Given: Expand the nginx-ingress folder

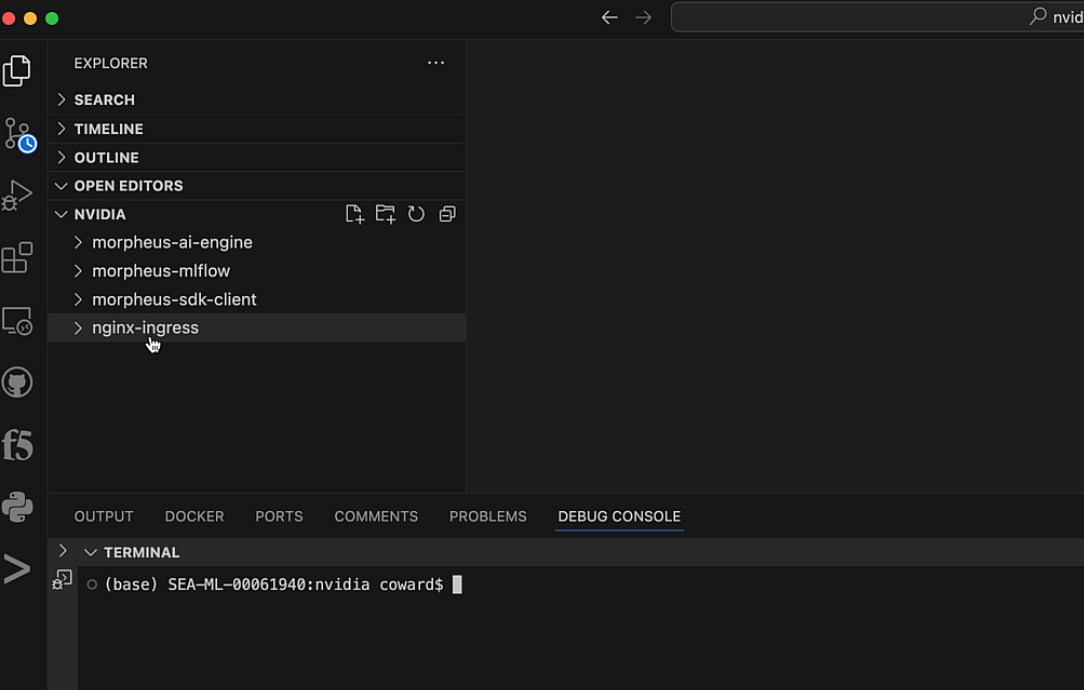Looking at the screenshot, I should pos(78,328).
